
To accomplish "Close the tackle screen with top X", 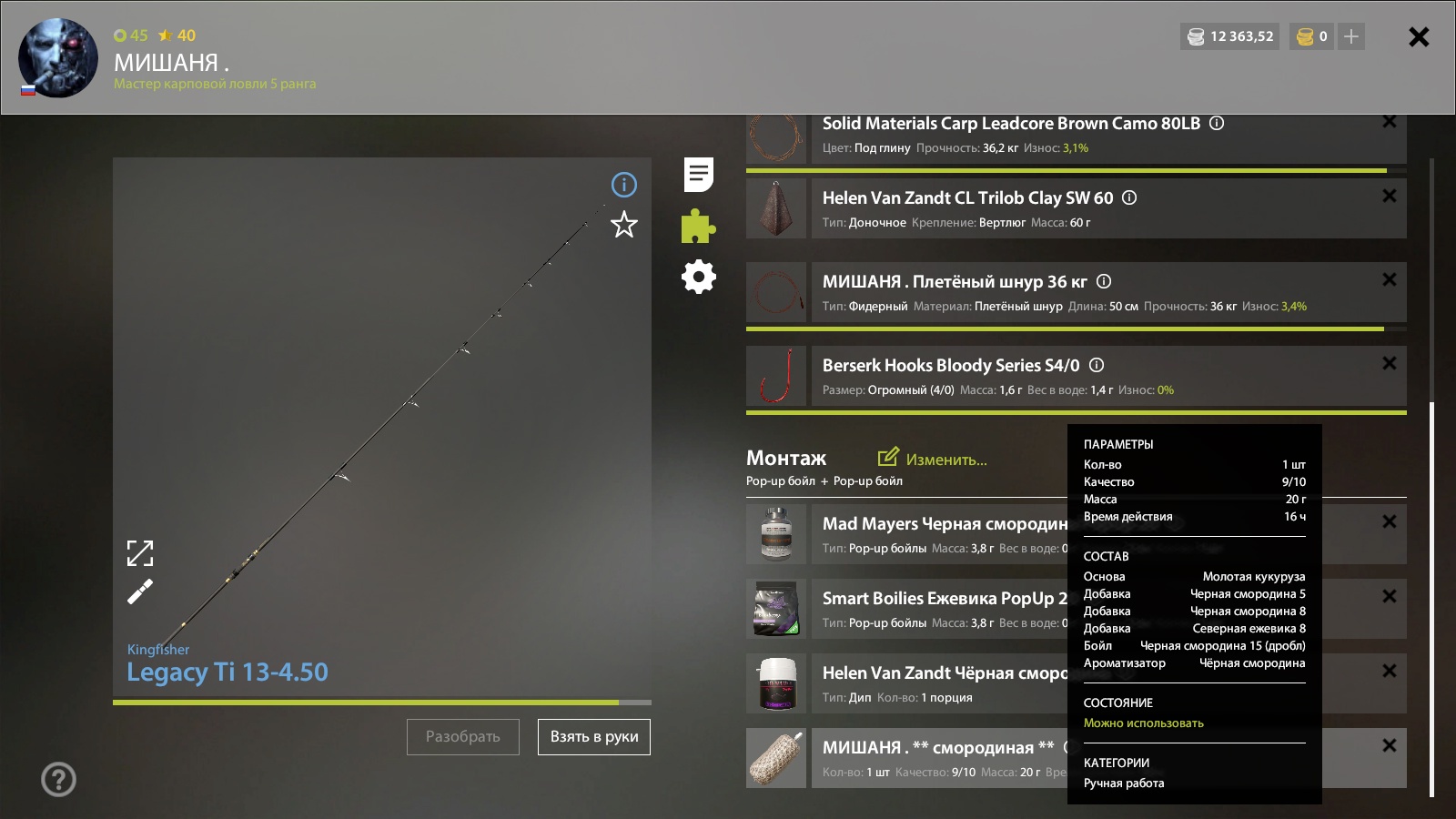I will click(1419, 36).
